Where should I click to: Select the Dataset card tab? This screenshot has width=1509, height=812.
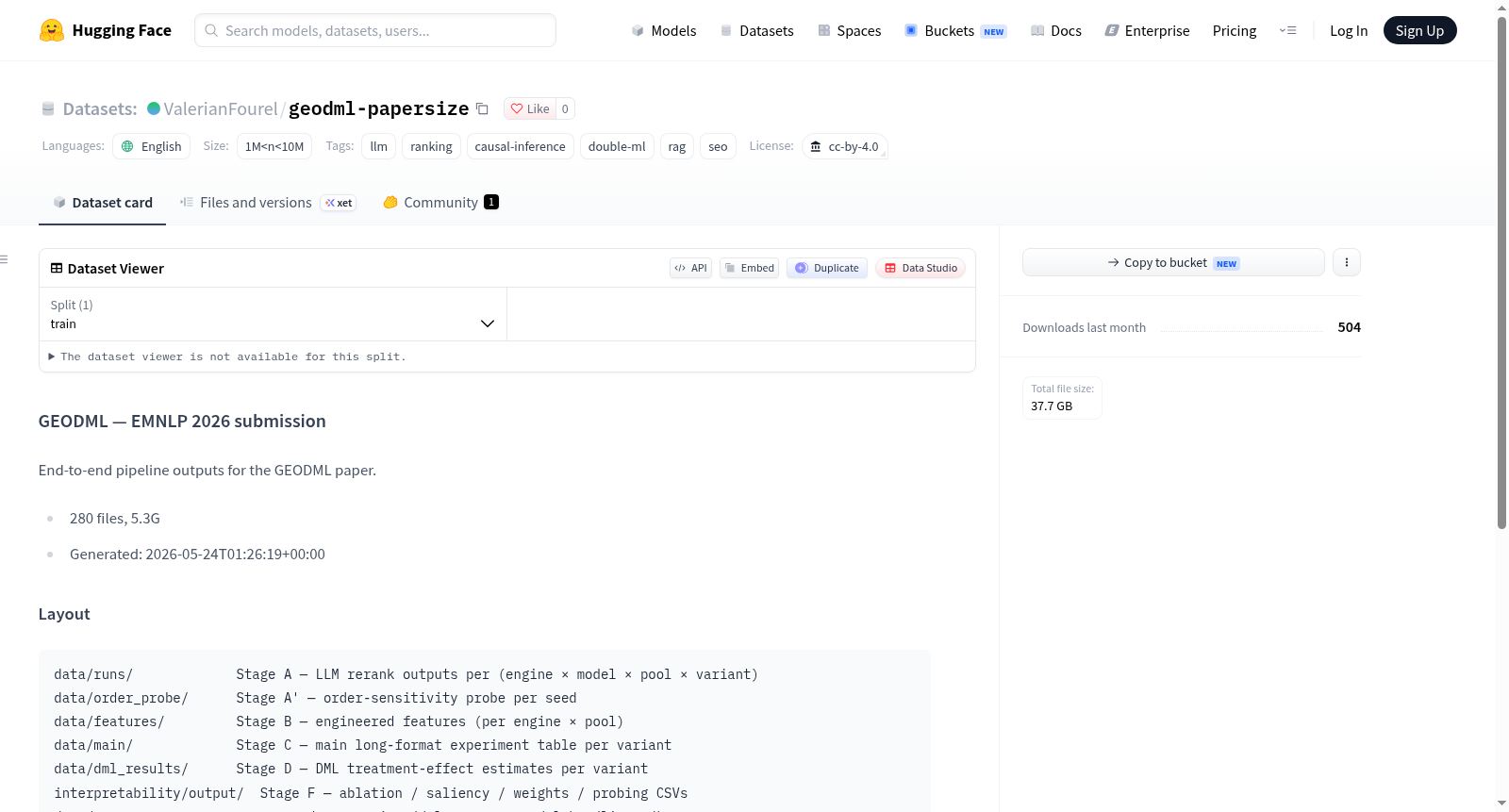102,203
